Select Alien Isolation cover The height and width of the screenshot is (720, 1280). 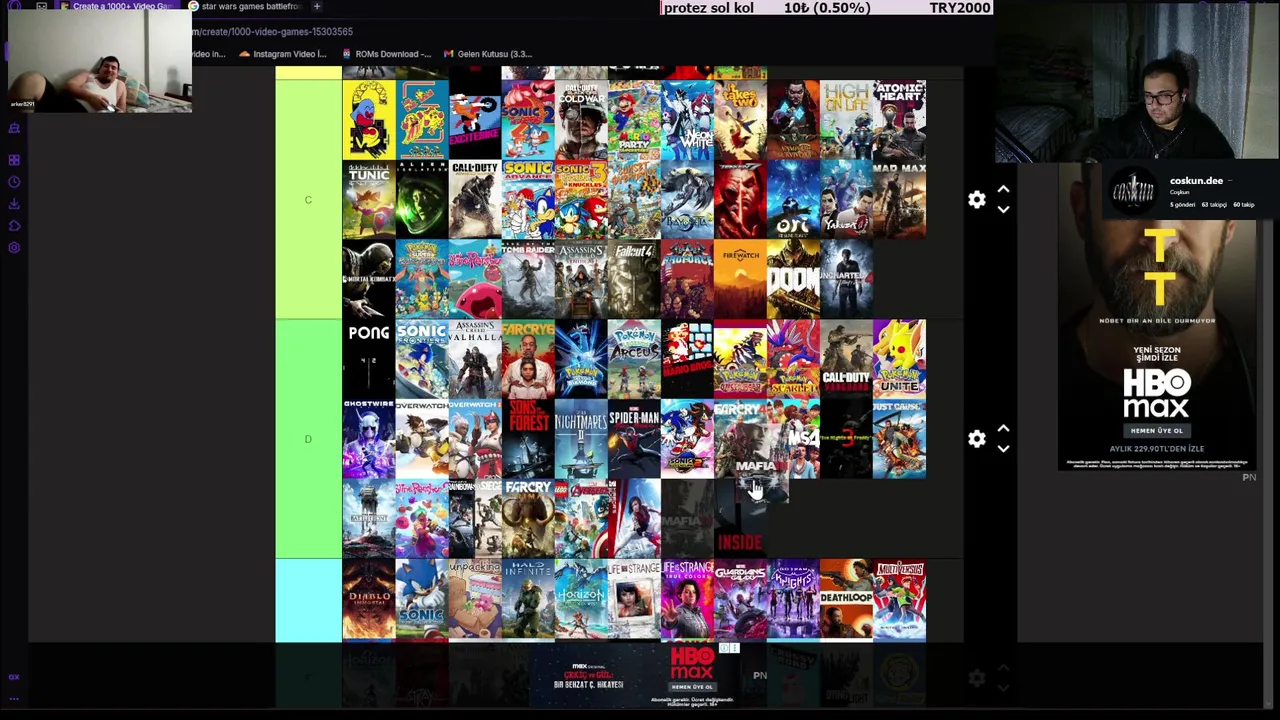click(x=422, y=200)
